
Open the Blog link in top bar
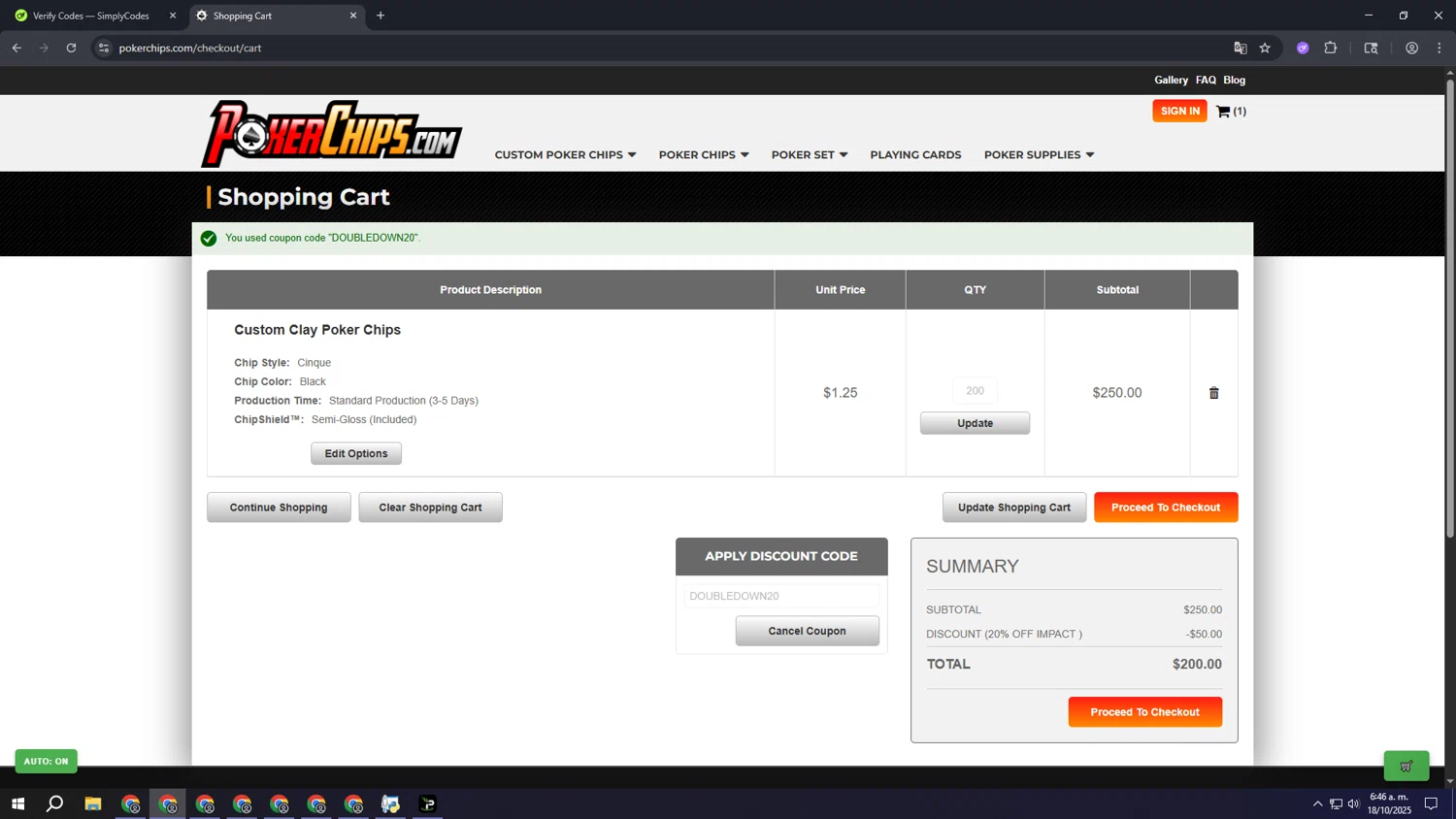[1234, 81]
